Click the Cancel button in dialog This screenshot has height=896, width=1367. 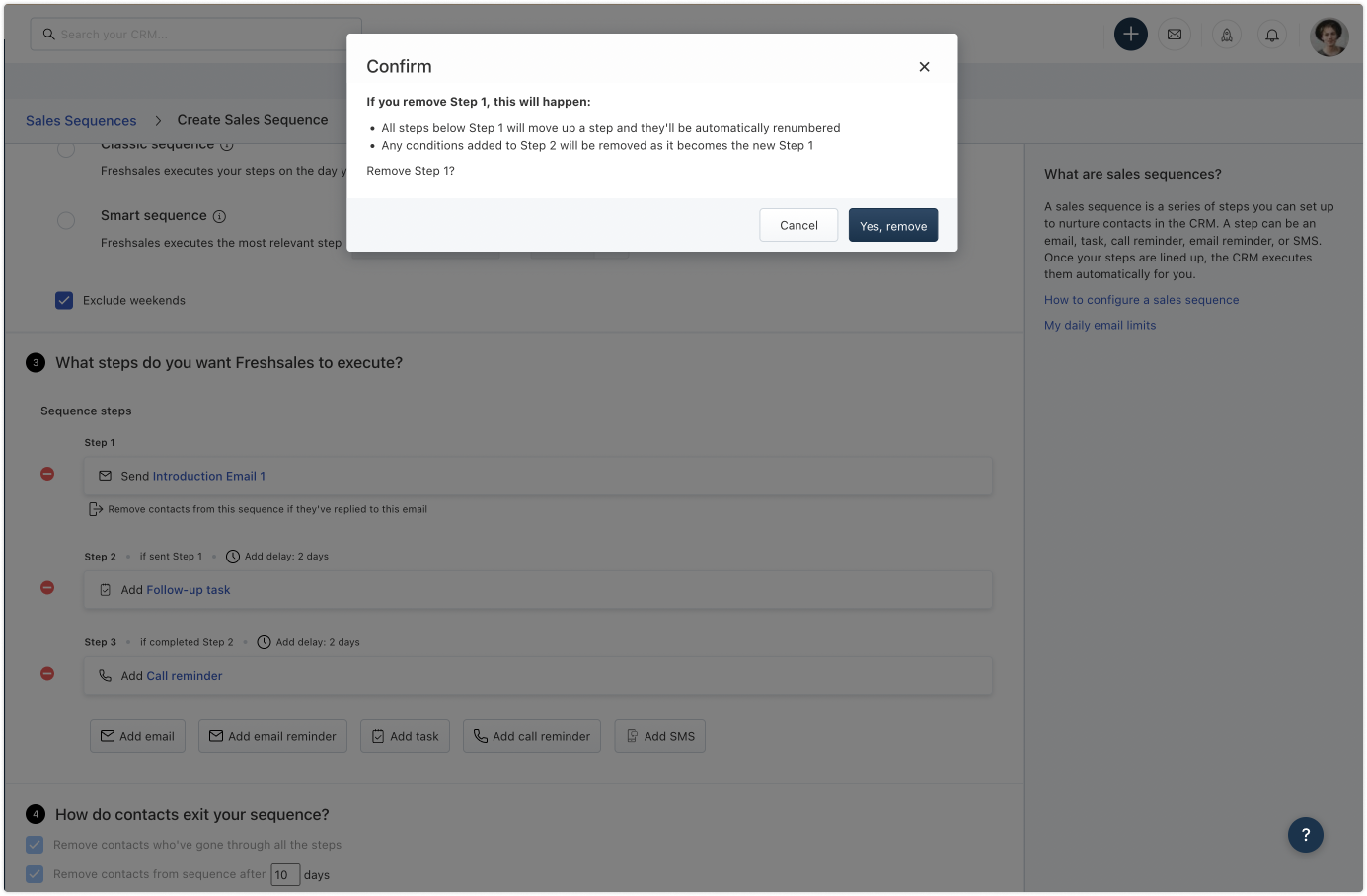point(798,225)
